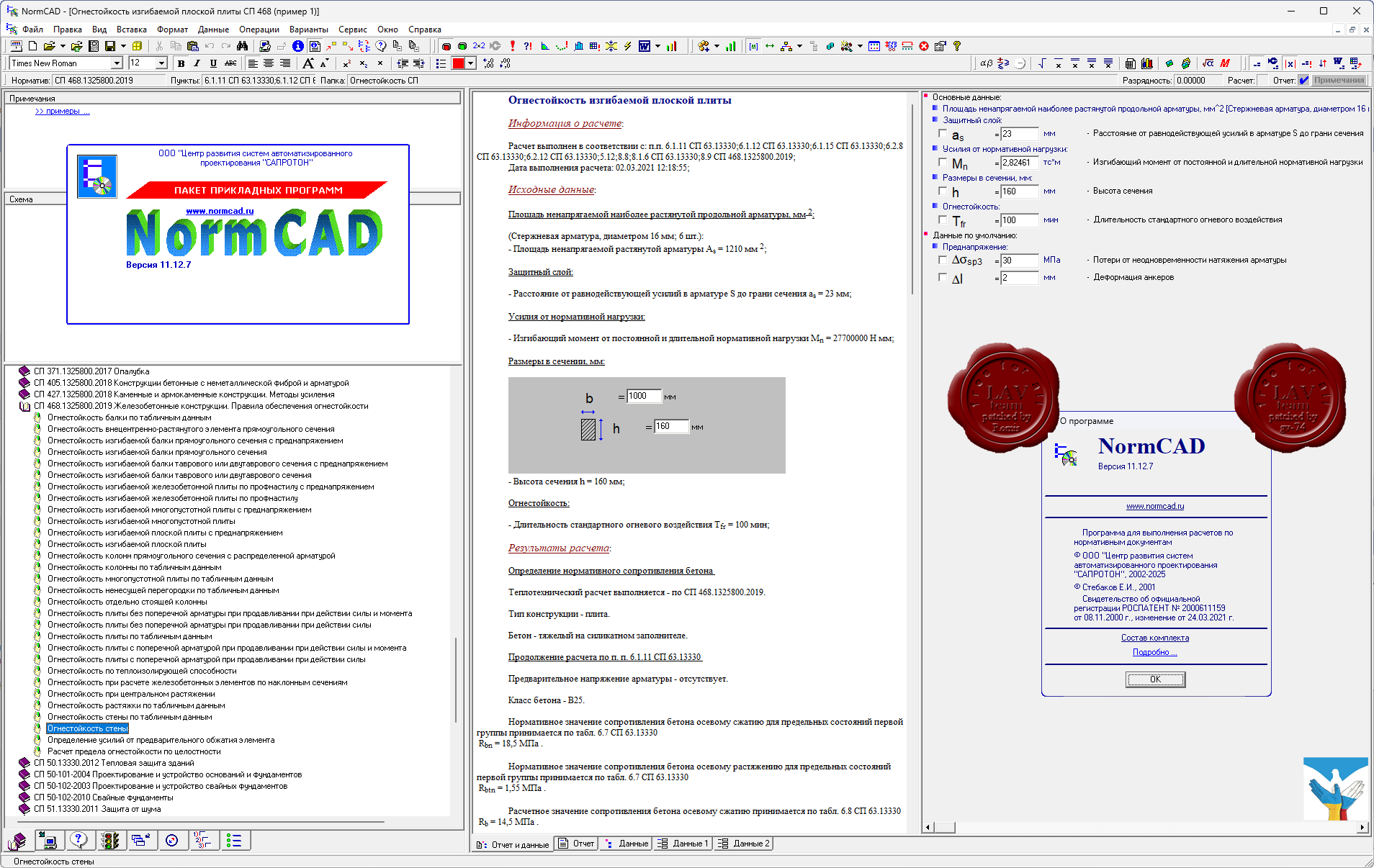Viewport: 1374px width, 868px height.
Task: Check the Tfr fire duration checkbox
Action: coord(943,220)
